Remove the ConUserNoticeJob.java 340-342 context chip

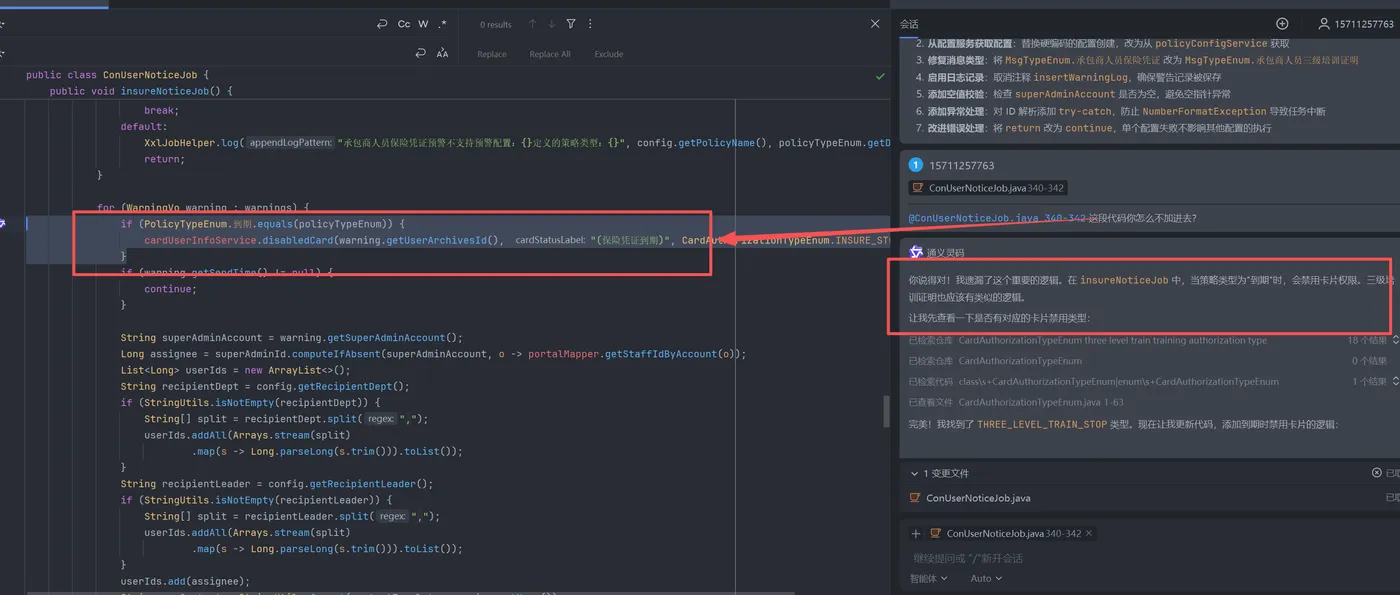(1089, 534)
